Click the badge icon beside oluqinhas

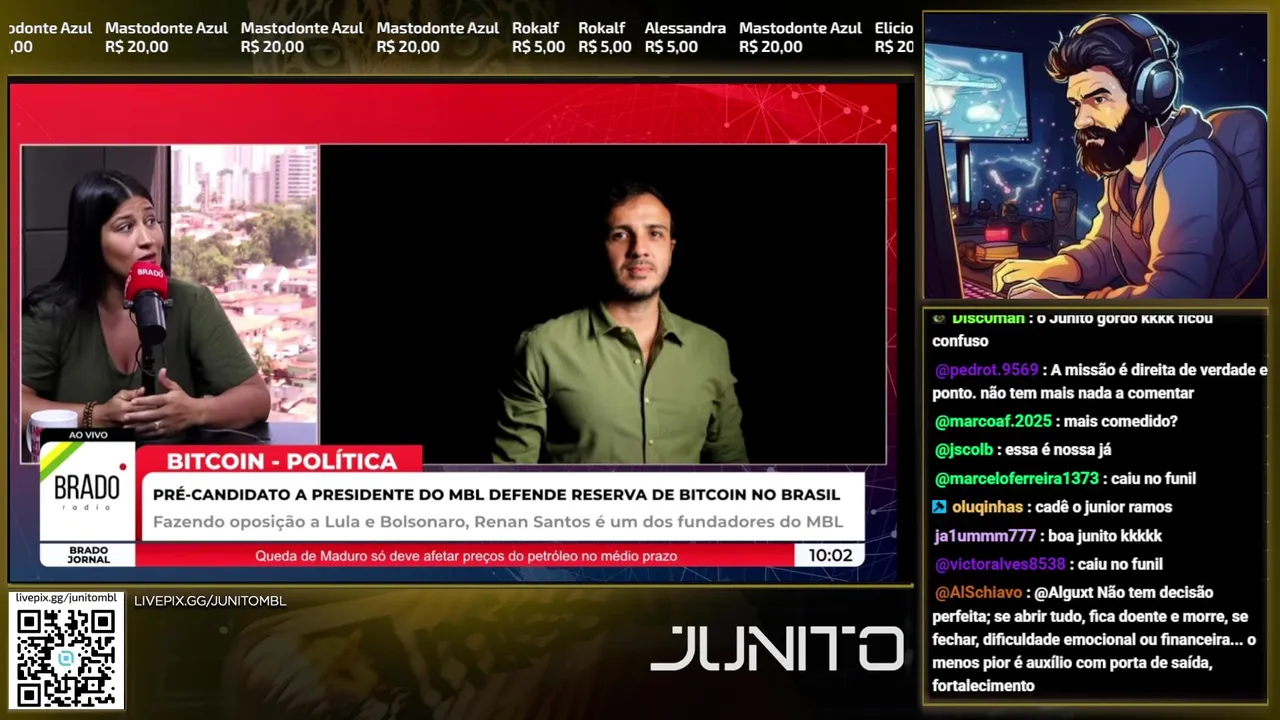[x=939, y=507]
